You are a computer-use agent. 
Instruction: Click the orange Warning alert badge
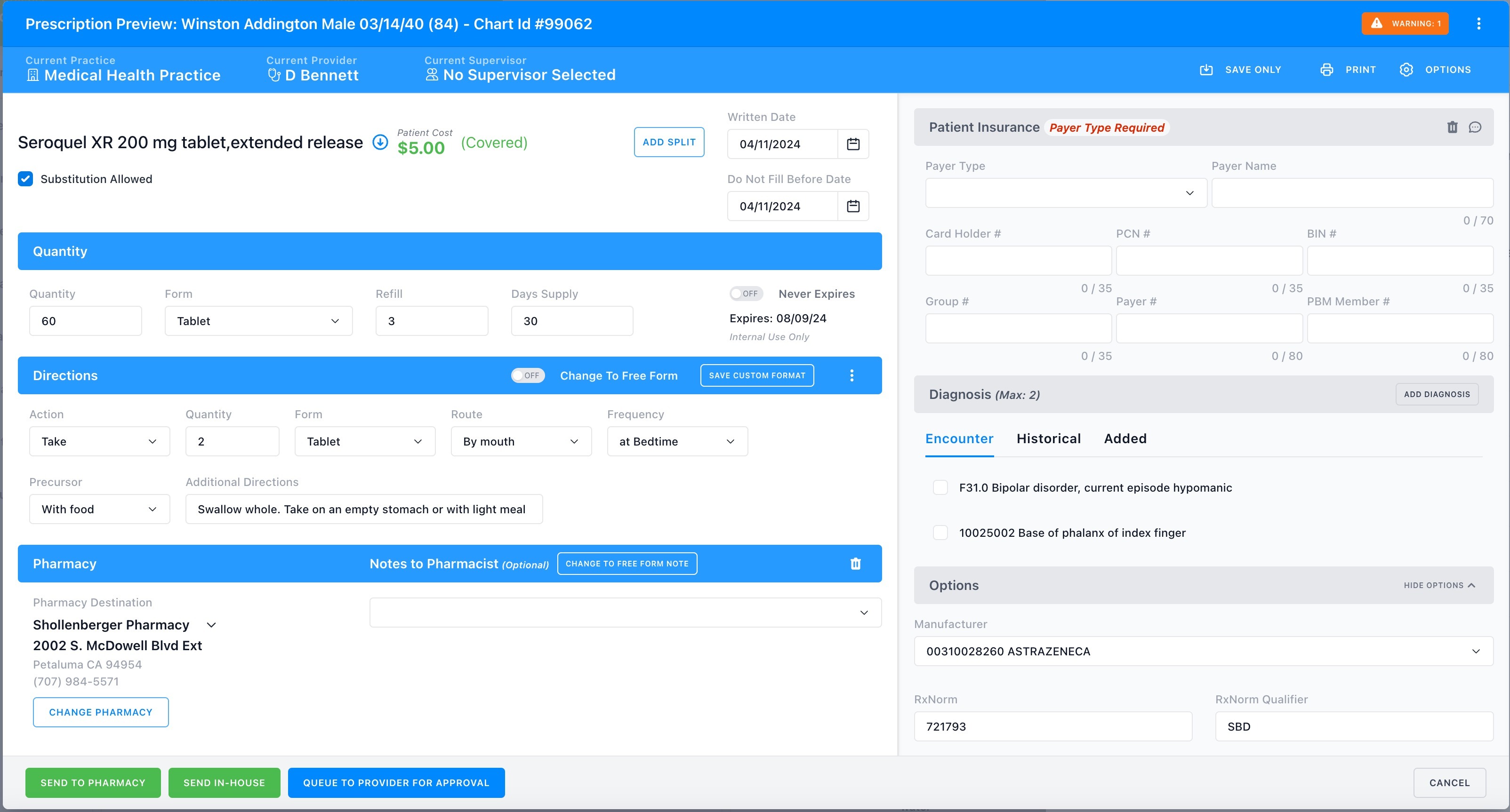1405,24
